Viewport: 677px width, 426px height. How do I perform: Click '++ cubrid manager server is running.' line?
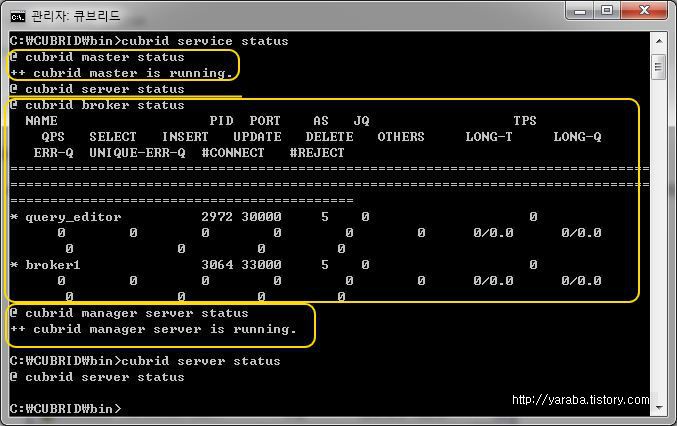[x=154, y=329]
